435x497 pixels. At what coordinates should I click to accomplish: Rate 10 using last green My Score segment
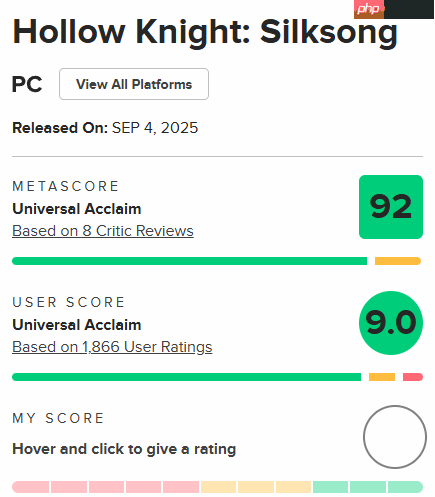(406, 487)
